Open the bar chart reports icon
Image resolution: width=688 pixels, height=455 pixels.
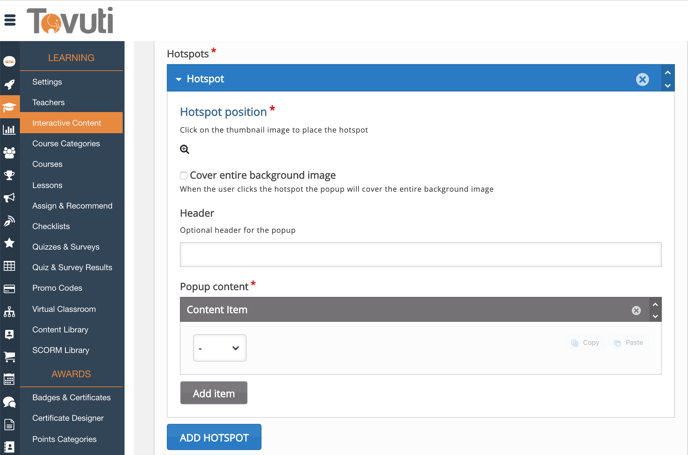pos(9,129)
